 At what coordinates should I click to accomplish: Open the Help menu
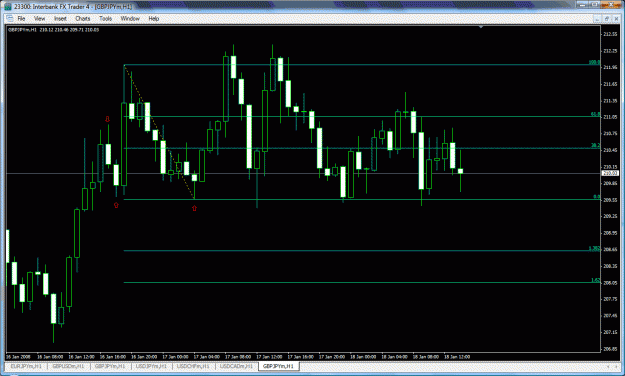154,18
